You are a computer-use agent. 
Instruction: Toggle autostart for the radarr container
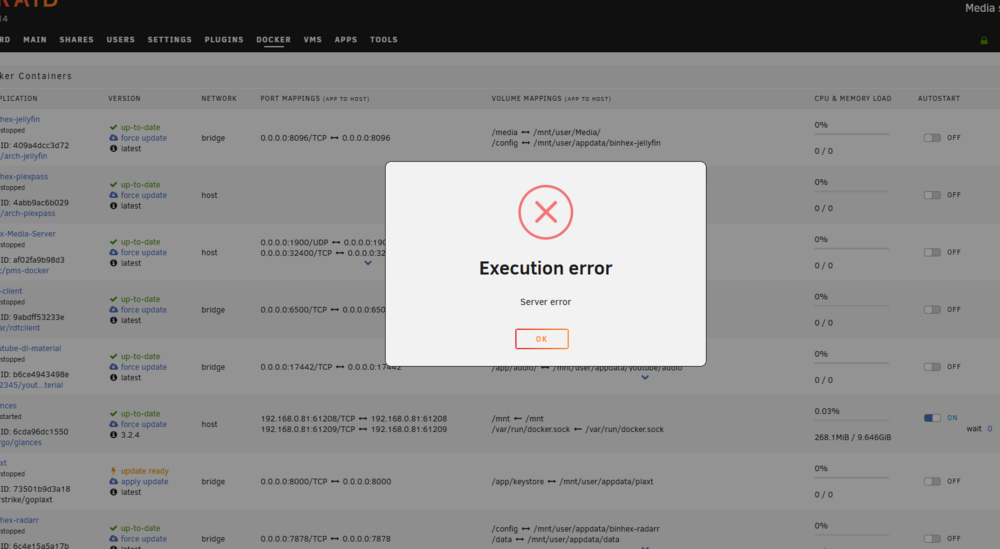tap(932, 539)
